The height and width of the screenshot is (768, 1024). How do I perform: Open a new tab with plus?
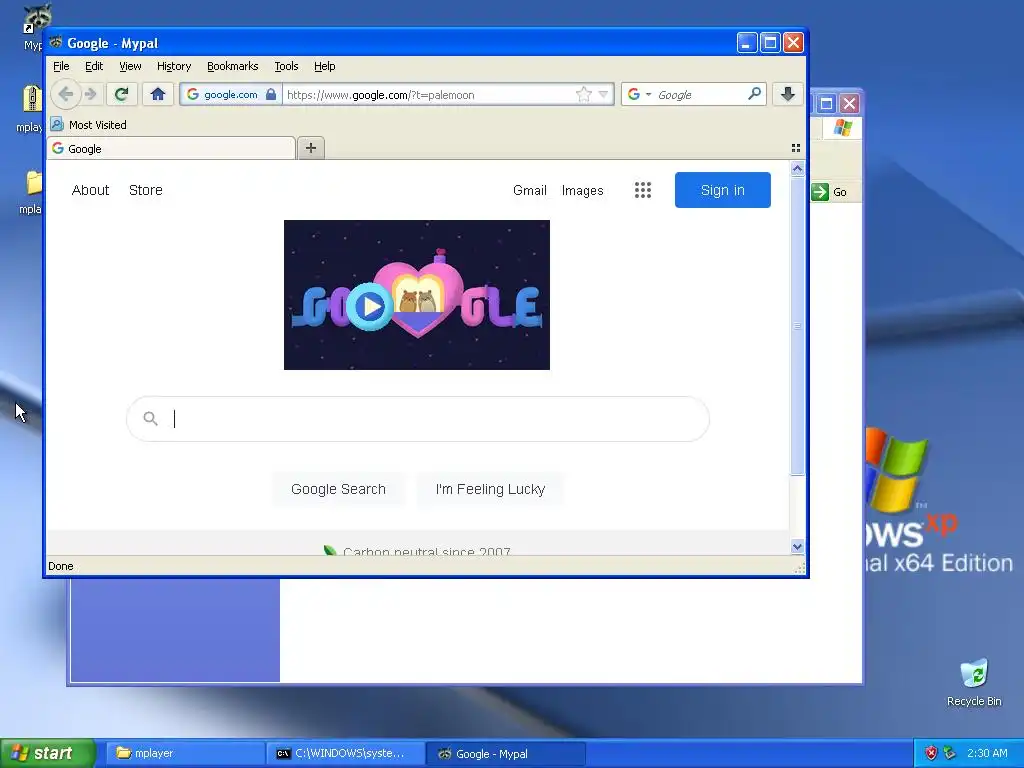[311, 148]
